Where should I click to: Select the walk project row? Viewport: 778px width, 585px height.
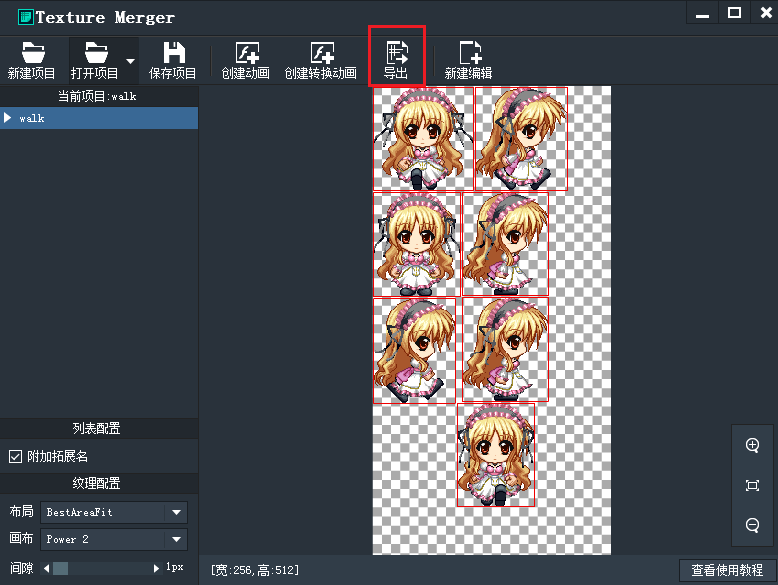pos(99,118)
